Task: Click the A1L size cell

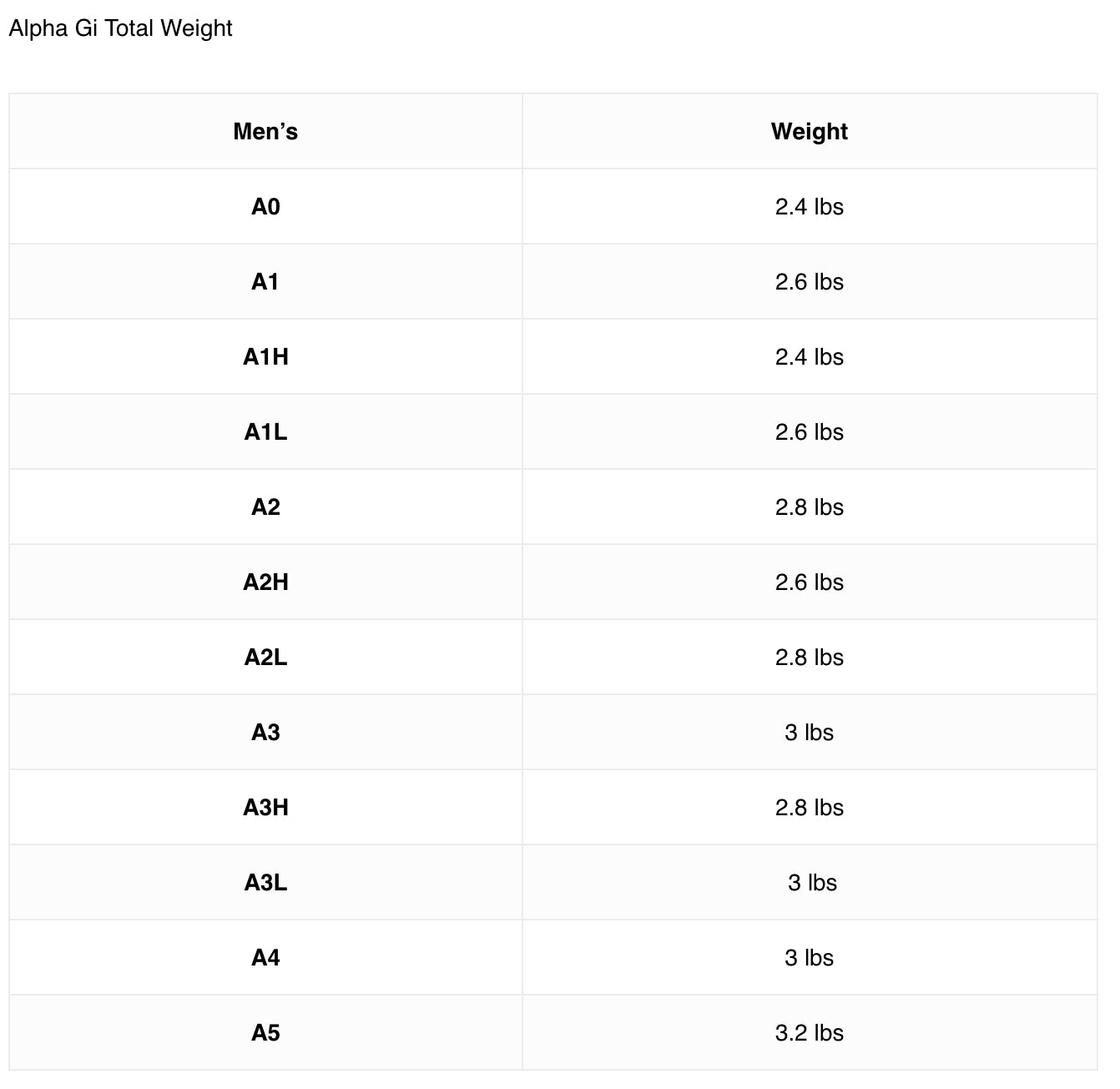Action: pyautogui.click(x=265, y=431)
